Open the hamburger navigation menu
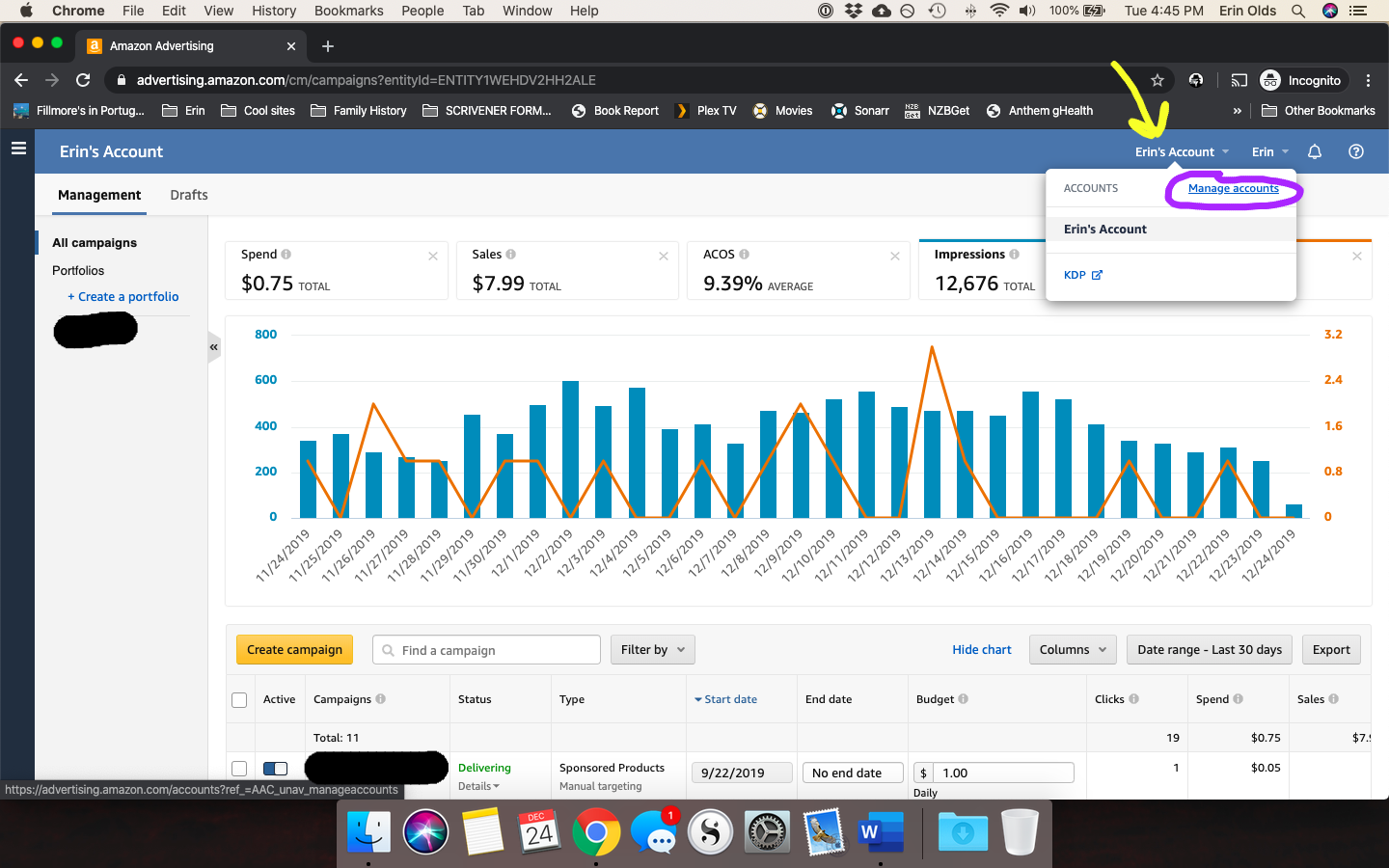1389x868 pixels. point(17,149)
